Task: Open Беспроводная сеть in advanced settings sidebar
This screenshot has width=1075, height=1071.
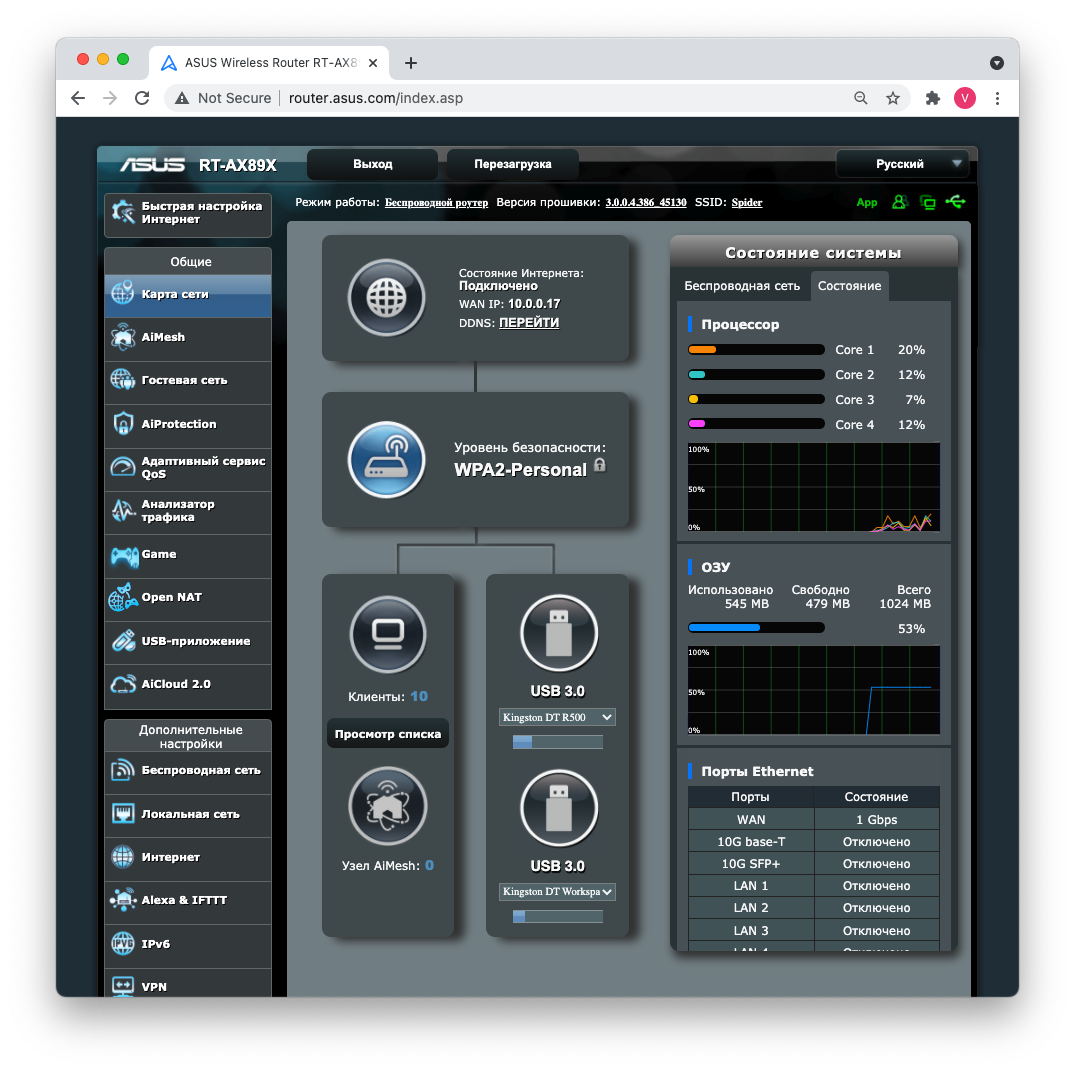Action: [x=188, y=771]
